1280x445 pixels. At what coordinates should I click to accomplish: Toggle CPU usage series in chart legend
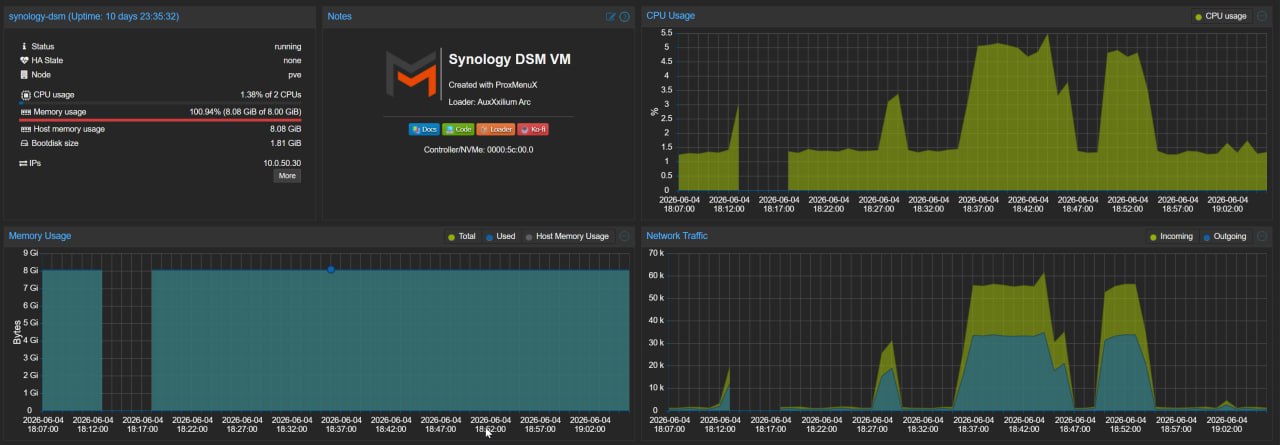pyautogui.click(x=1220, y=16)
